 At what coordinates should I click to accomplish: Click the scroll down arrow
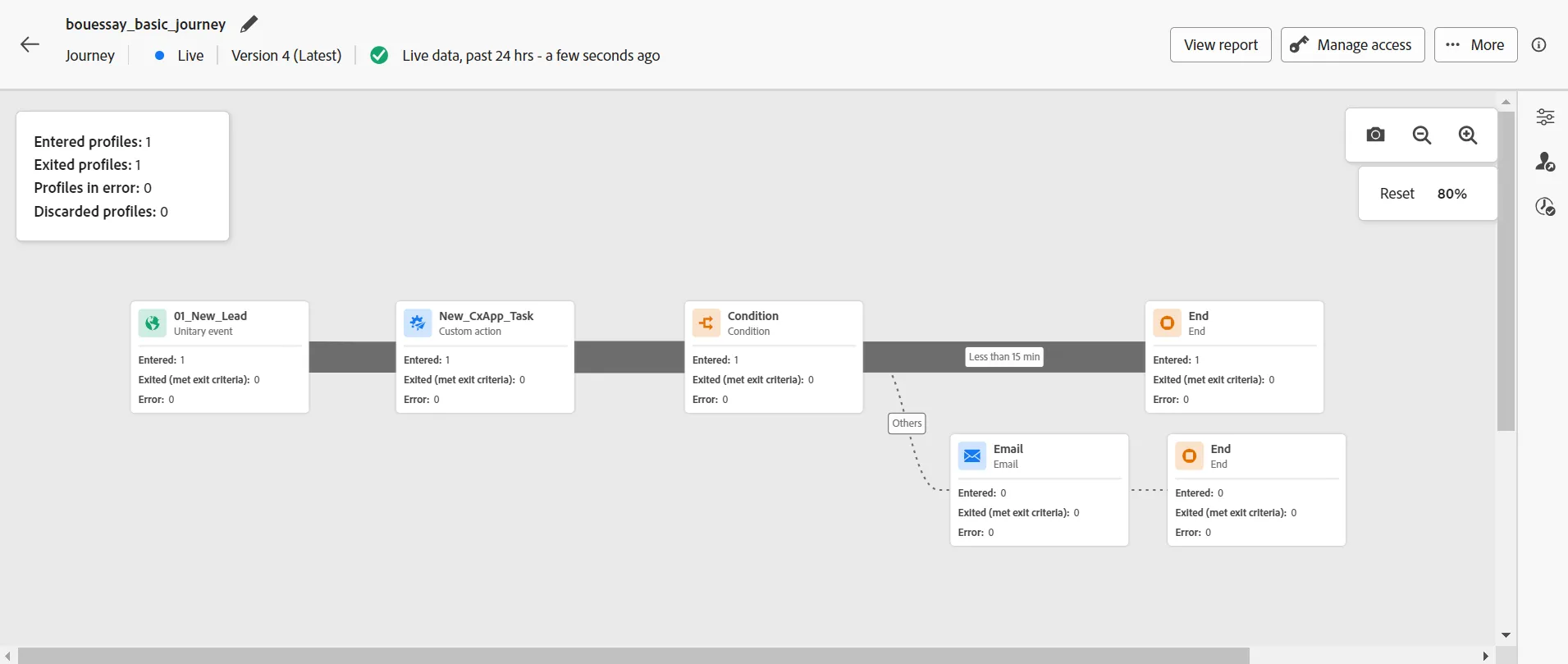click(x=1506, y=635)
